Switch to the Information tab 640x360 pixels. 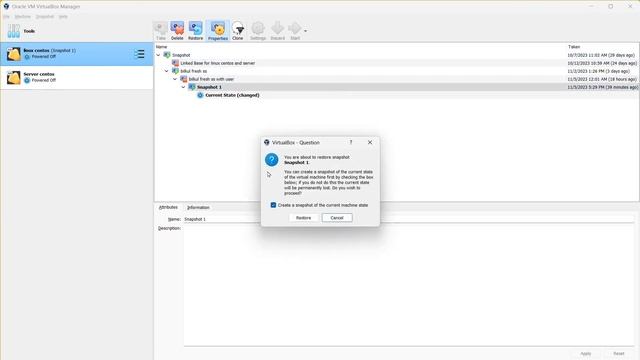(198, 207)
